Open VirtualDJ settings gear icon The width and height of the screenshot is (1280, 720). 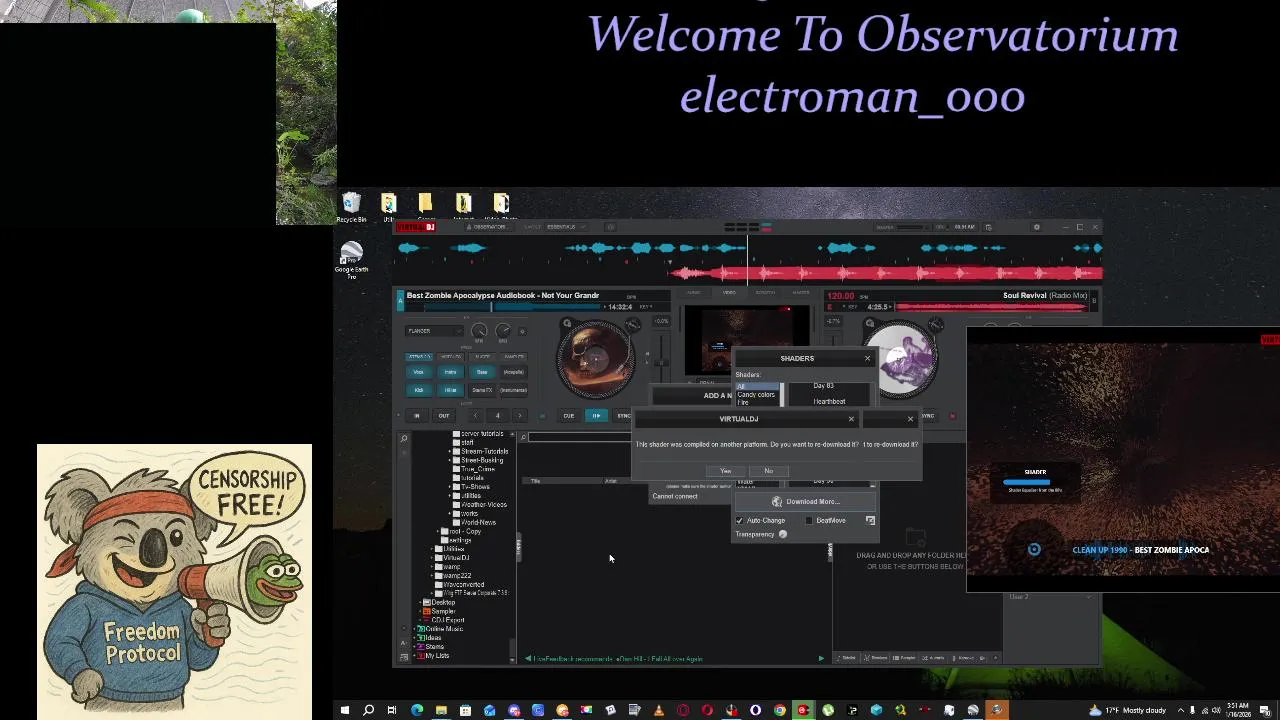1037,227
